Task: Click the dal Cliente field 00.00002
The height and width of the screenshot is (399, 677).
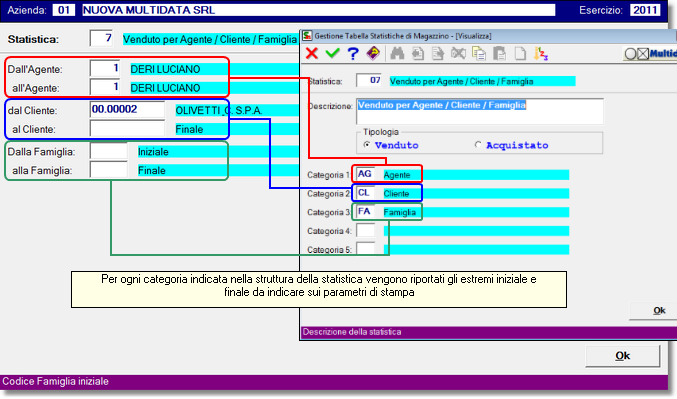Action: (127, 110)
